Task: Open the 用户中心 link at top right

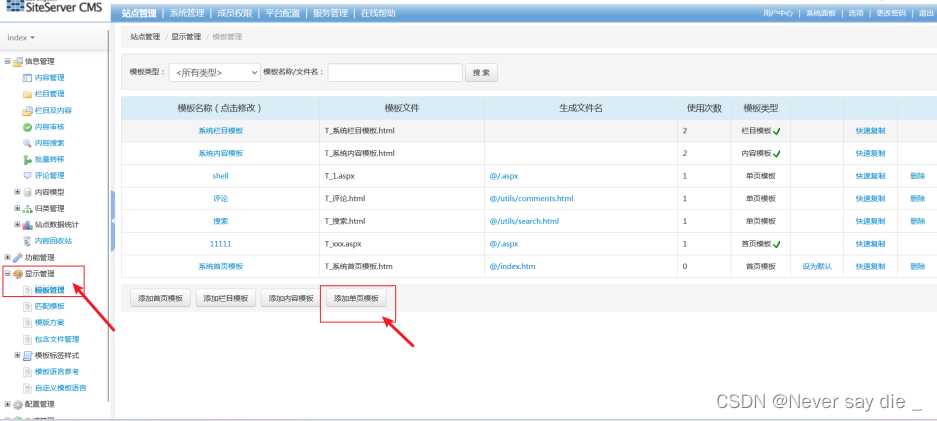Action: tap(778, 13)
